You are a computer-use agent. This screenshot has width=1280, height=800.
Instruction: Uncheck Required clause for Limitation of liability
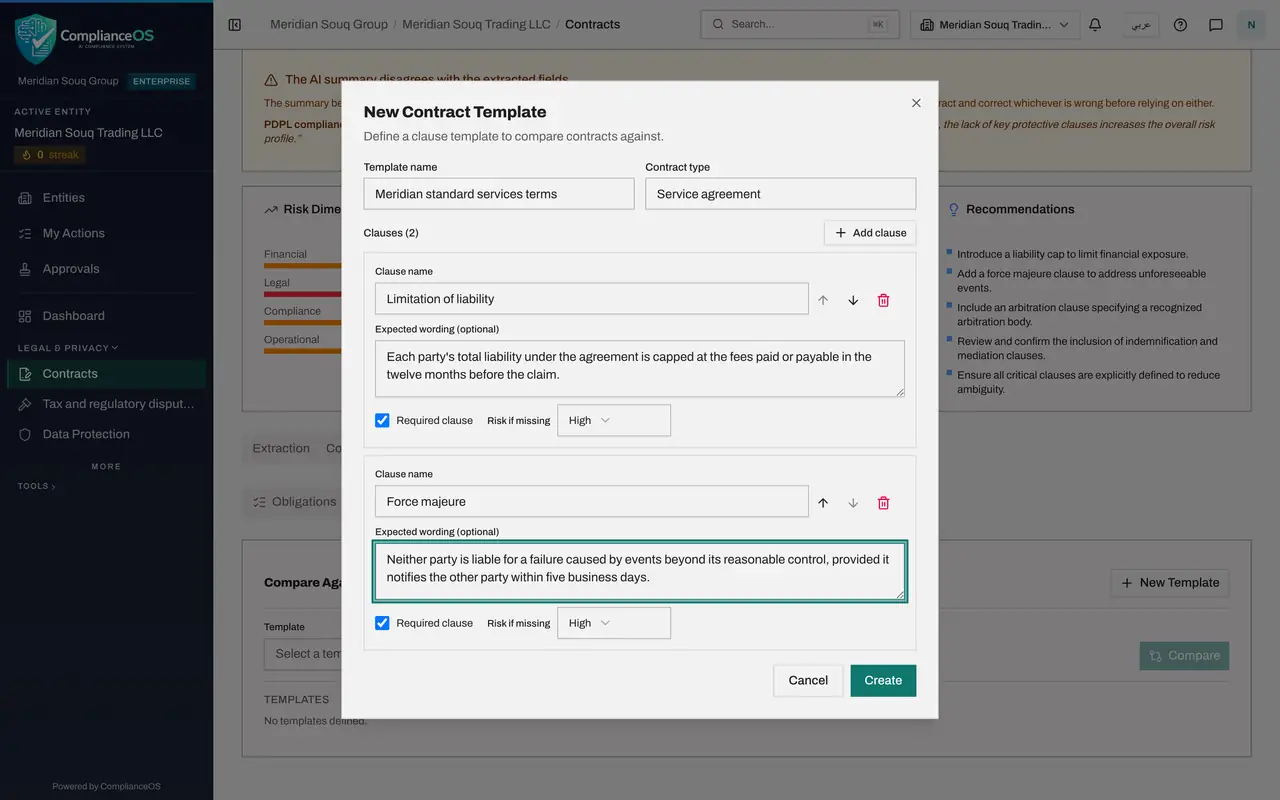pos(382,420)
